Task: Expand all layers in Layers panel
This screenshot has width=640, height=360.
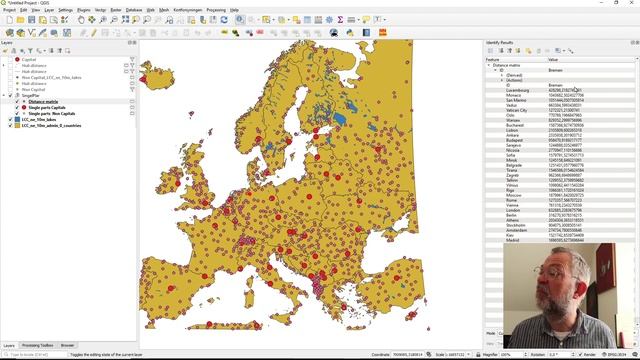Action: pos(51,51)
